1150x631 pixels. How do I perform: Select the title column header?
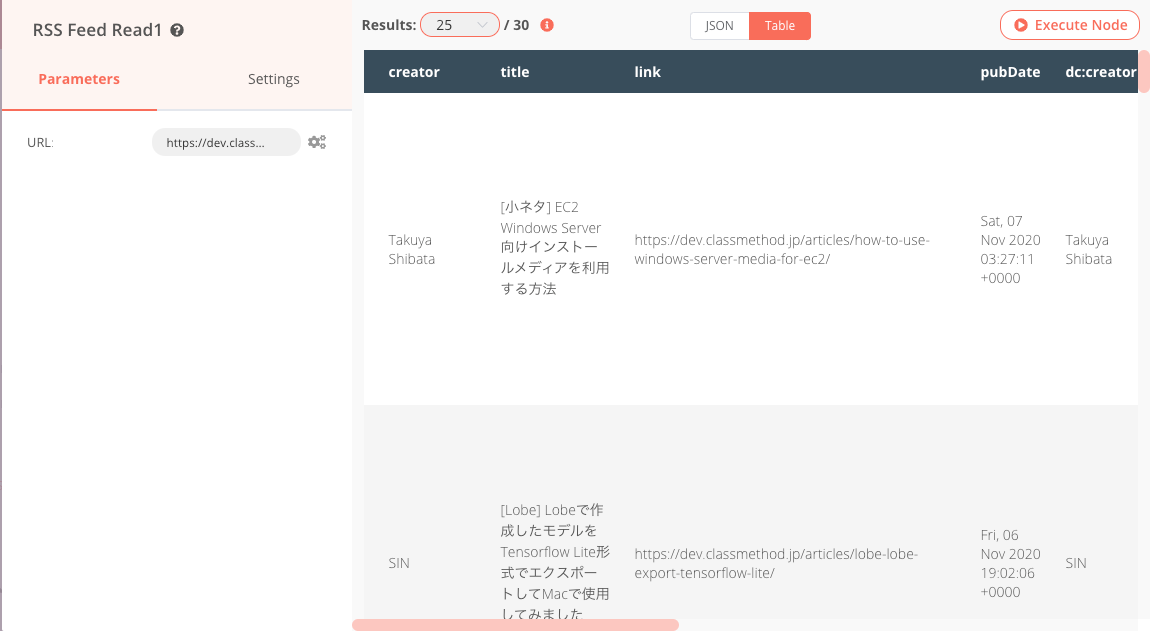coord(515,72)
